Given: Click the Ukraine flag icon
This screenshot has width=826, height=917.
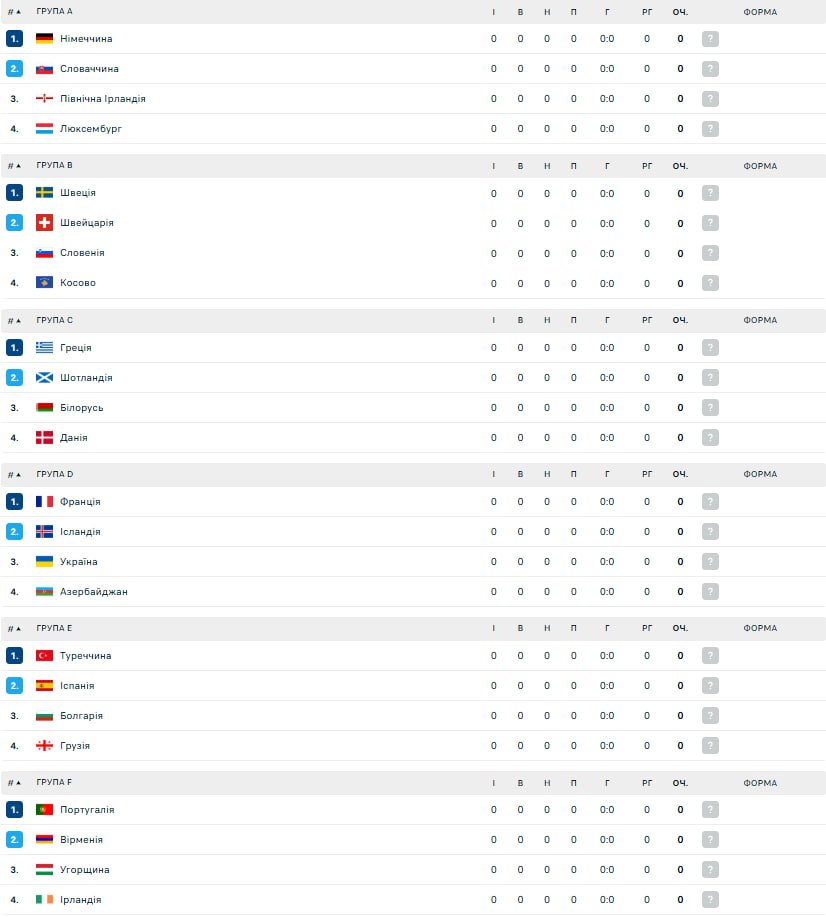Looking at the screenshot, I should (x=44, y=562).
